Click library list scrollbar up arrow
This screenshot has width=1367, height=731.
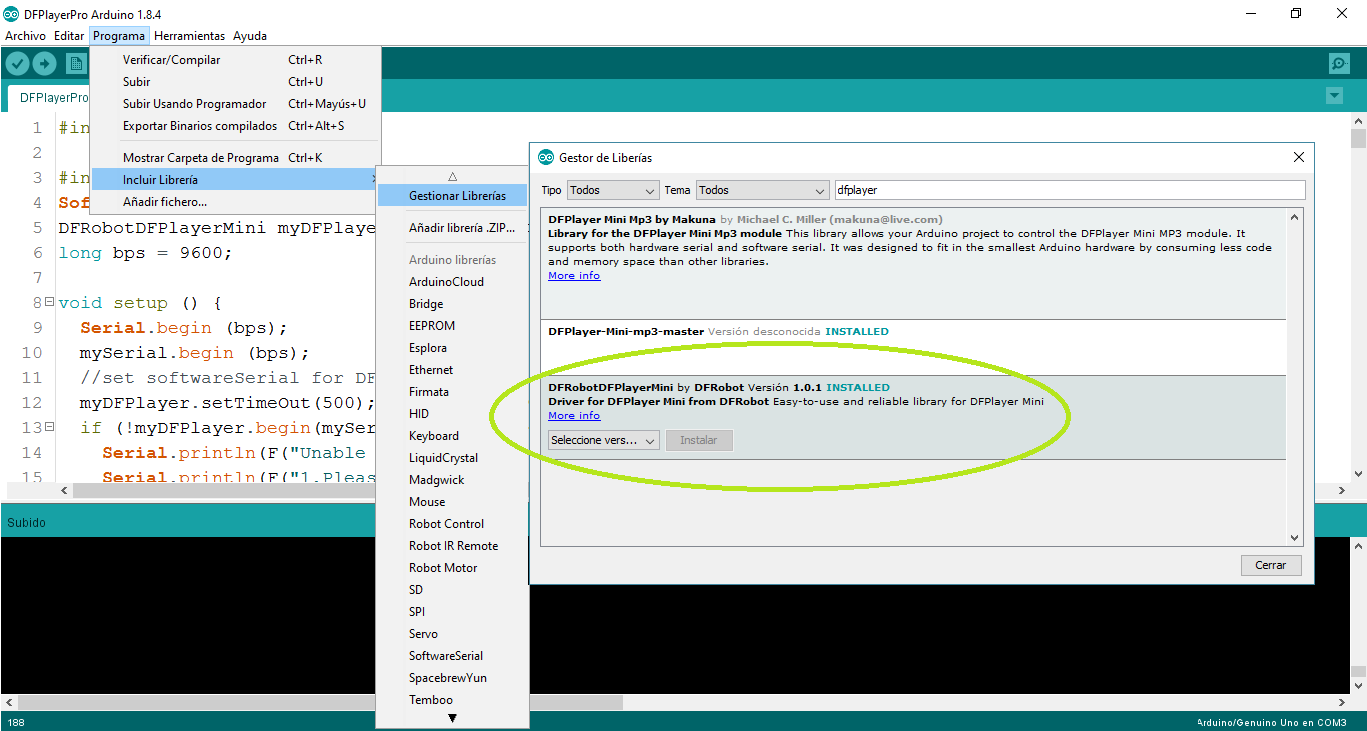1295,217
